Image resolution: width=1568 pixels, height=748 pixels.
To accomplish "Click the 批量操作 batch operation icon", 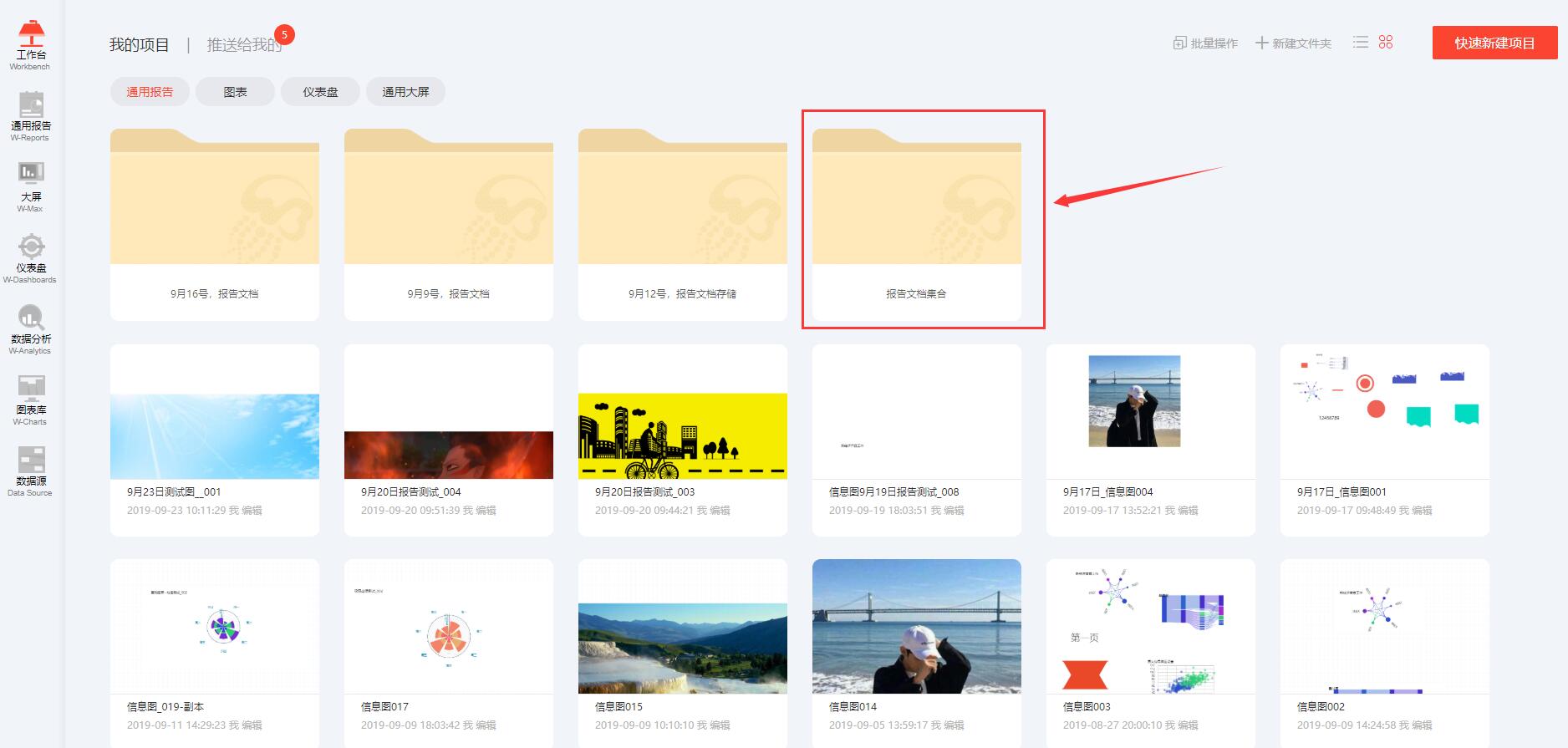I will point(1179,43).
